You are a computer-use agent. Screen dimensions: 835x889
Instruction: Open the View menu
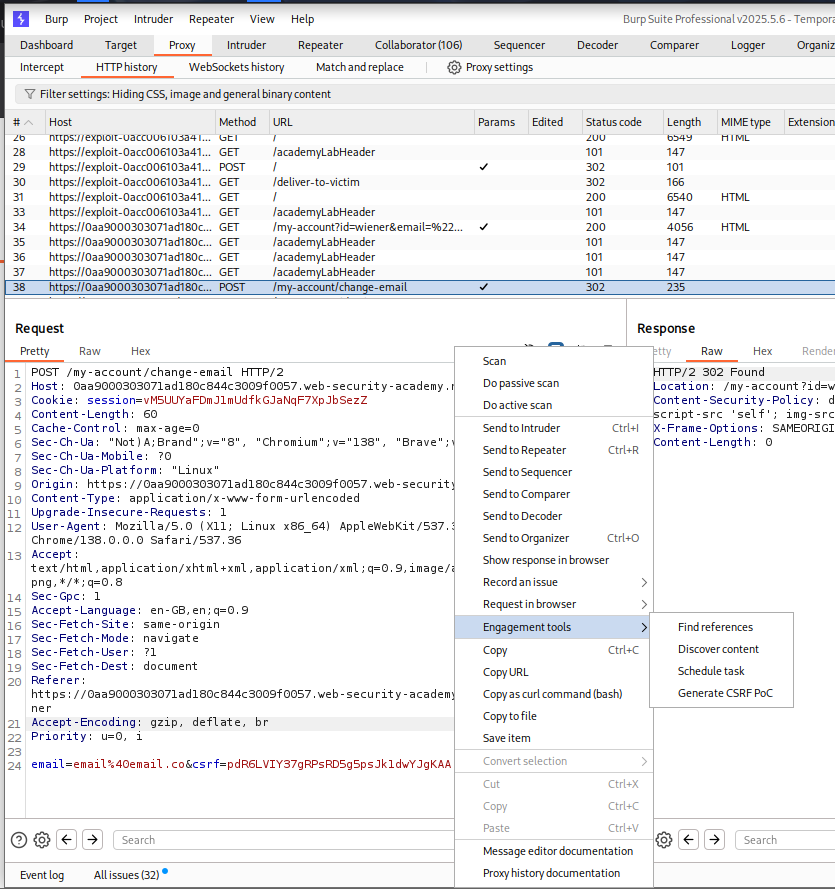[262, 19]
